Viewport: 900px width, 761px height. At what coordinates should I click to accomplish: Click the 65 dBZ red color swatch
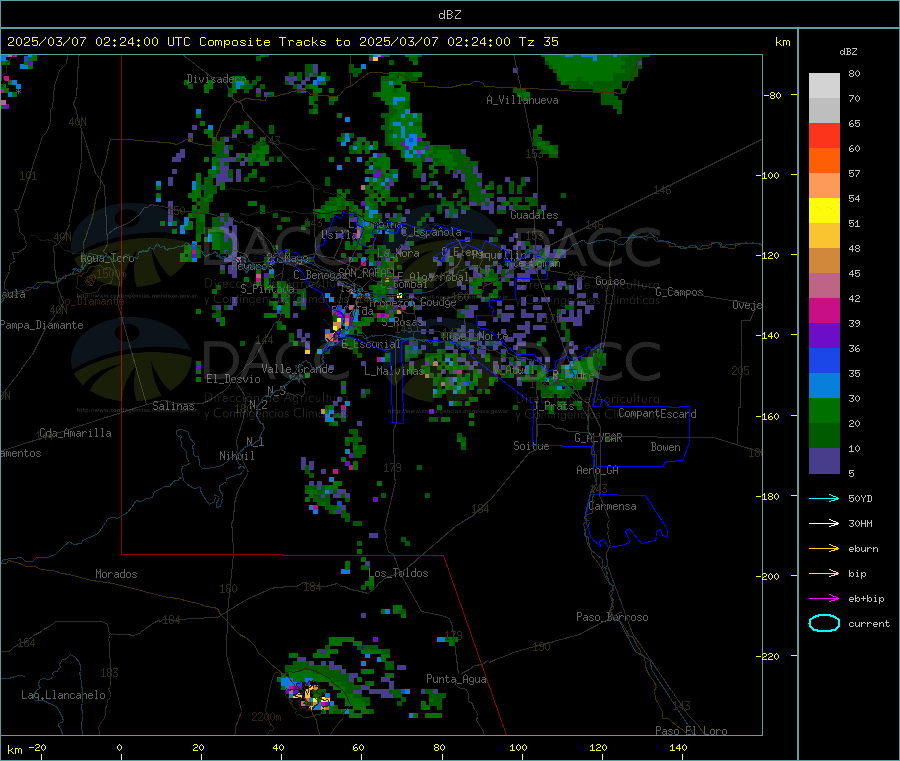[x=824, y=135]
